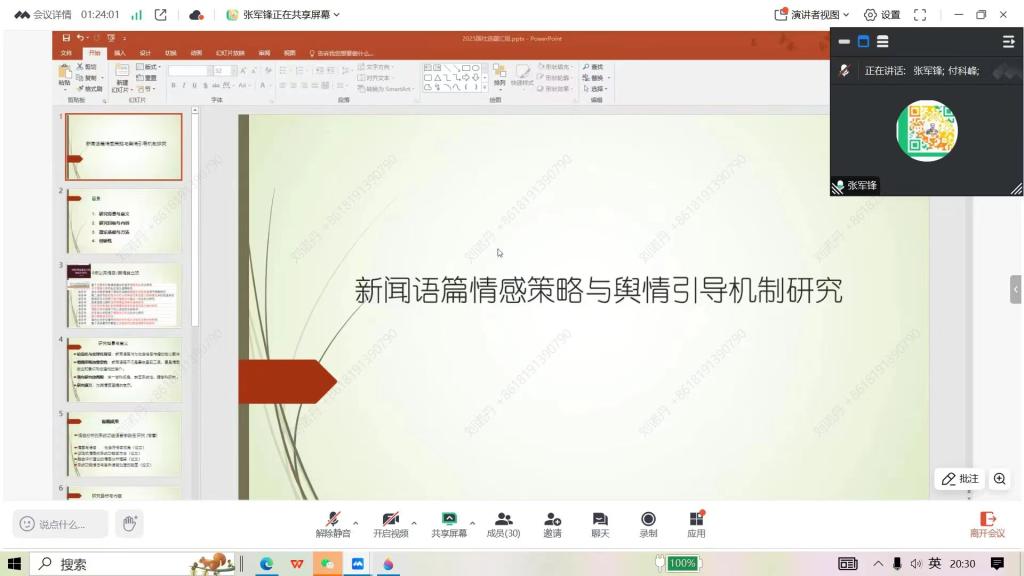
Task: Expand audio options arrow beside 解除静音
Action: [356, 522]
